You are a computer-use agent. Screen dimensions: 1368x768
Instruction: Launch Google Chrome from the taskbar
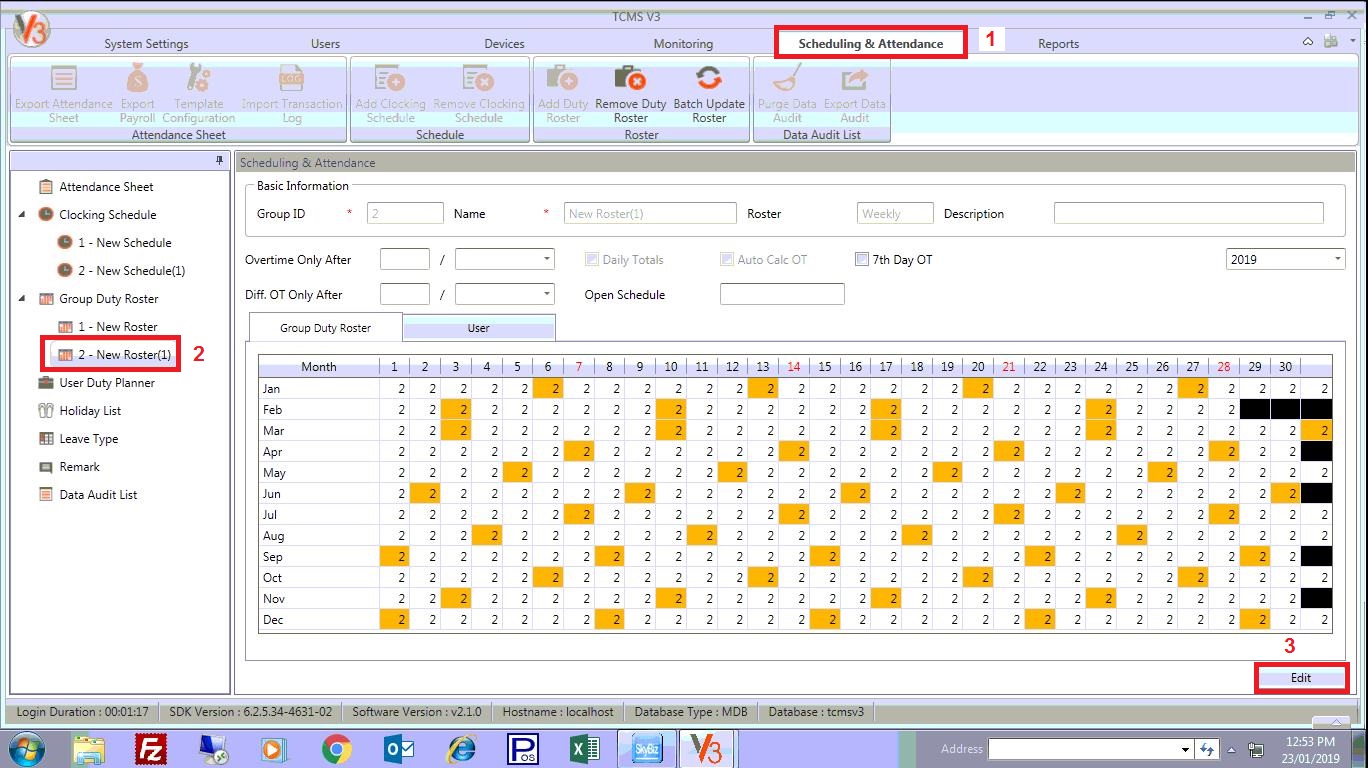[x=336, y=748]
